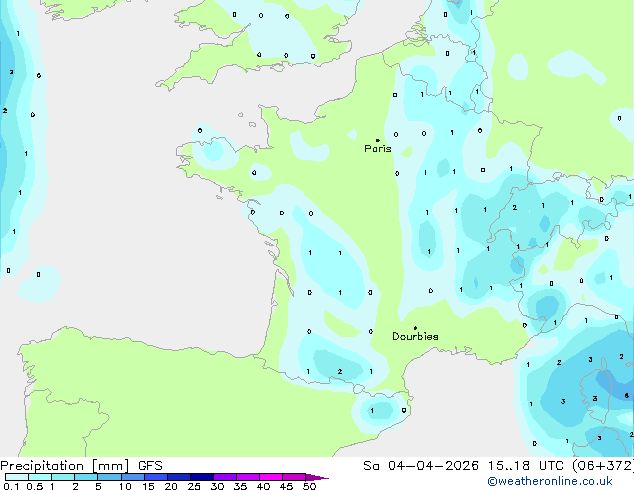Pick the 1–2 mm legend swatch
Viewport: 634px width, 490px height.
[x=63, y=477]
